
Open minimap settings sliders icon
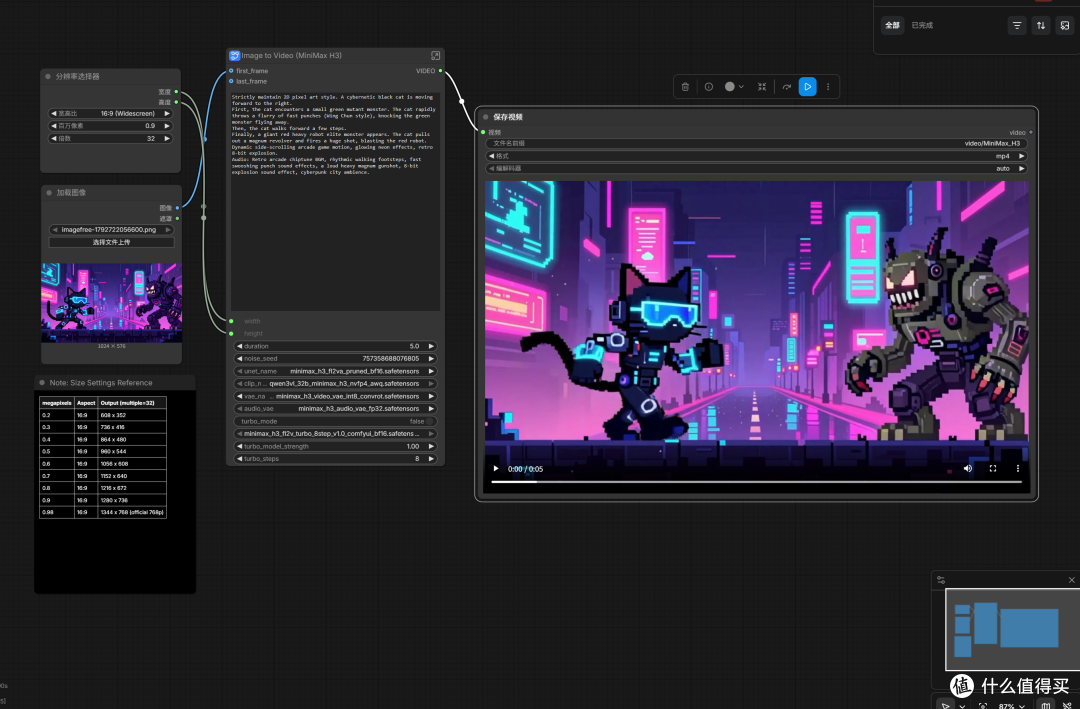(941, 580)
